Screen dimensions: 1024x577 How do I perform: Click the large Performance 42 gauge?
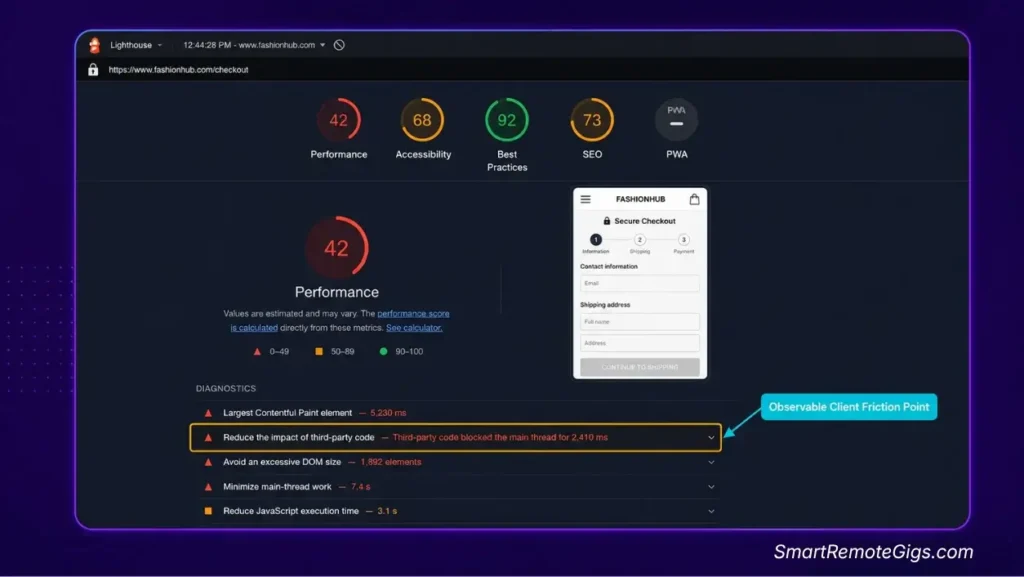pos(336,248)
